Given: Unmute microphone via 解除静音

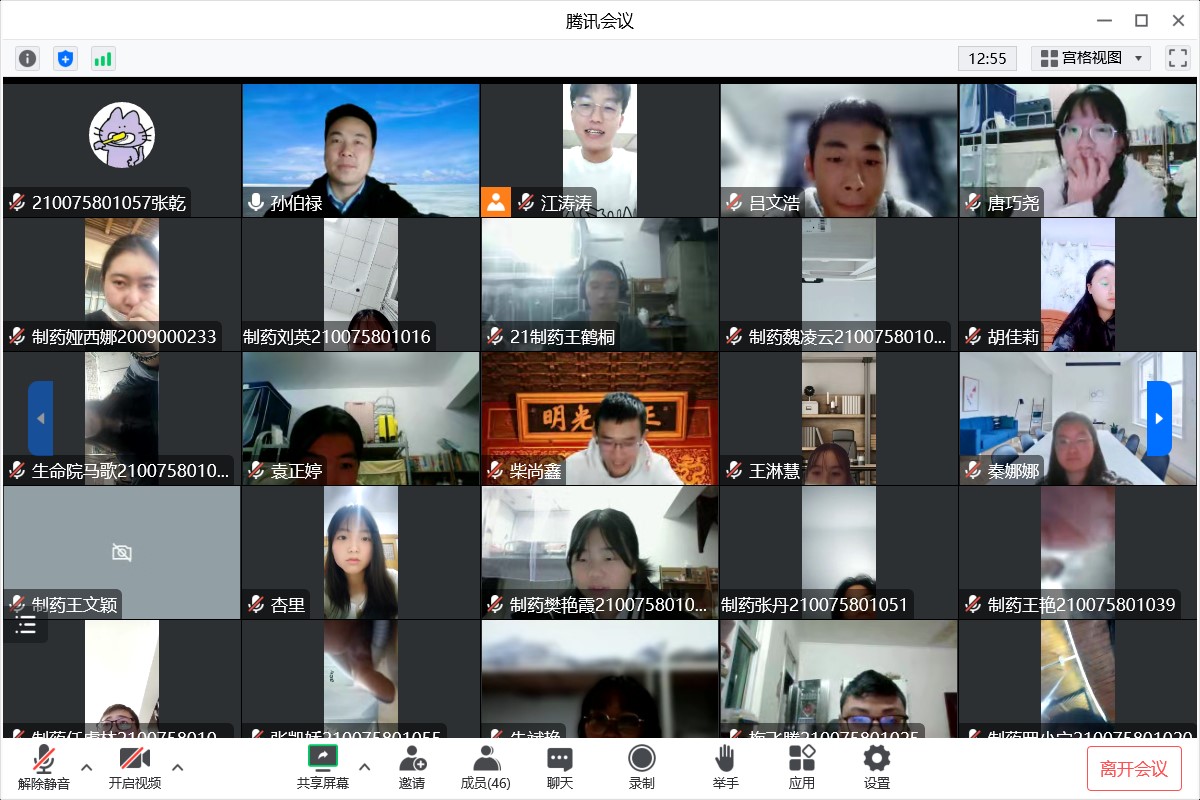Looking at the screenshot, I should click(x=44, y=767).
